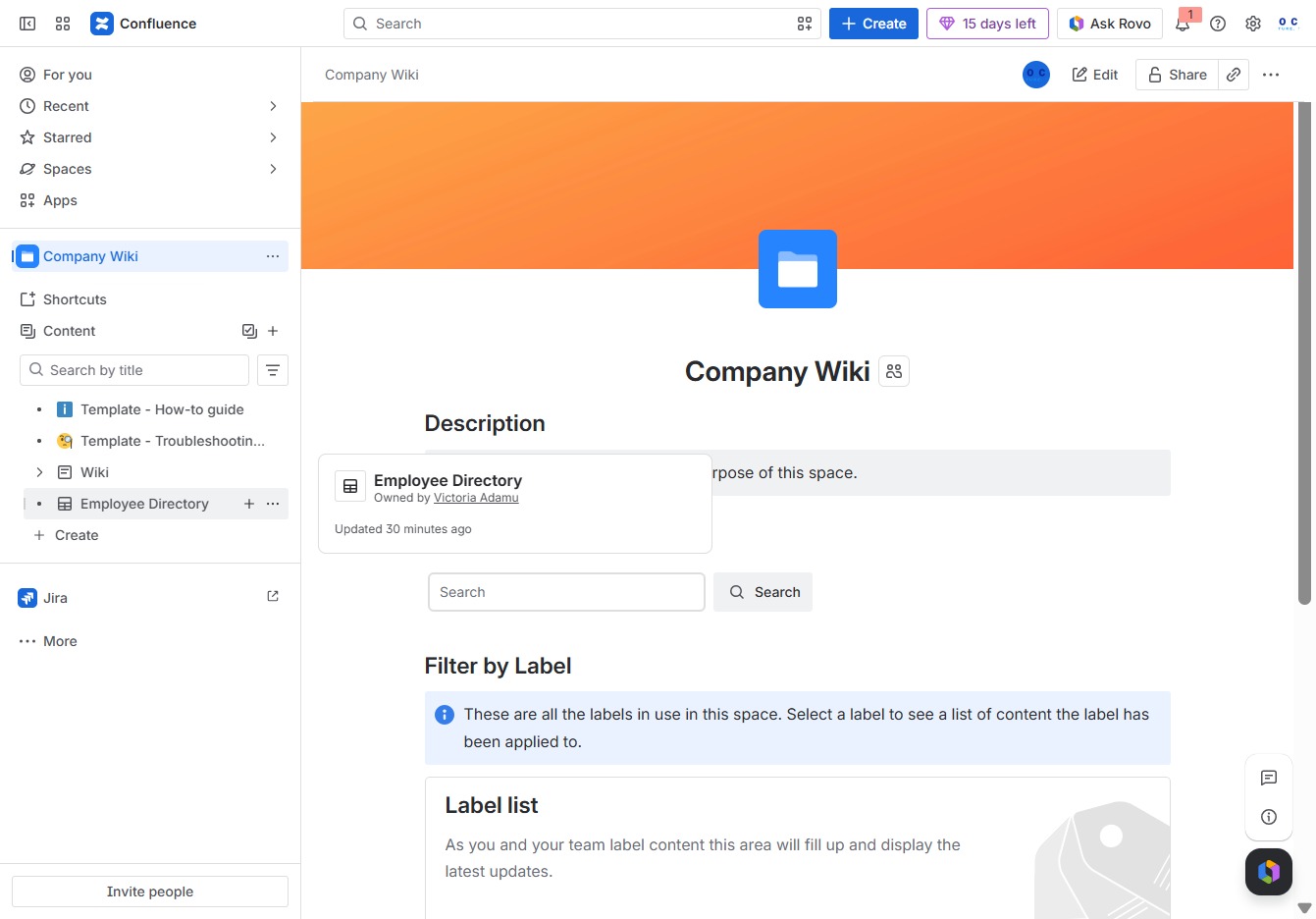This screenshot has height=919, width=1316.
Task: Expand the Recent section
Action: pos(273,106)
